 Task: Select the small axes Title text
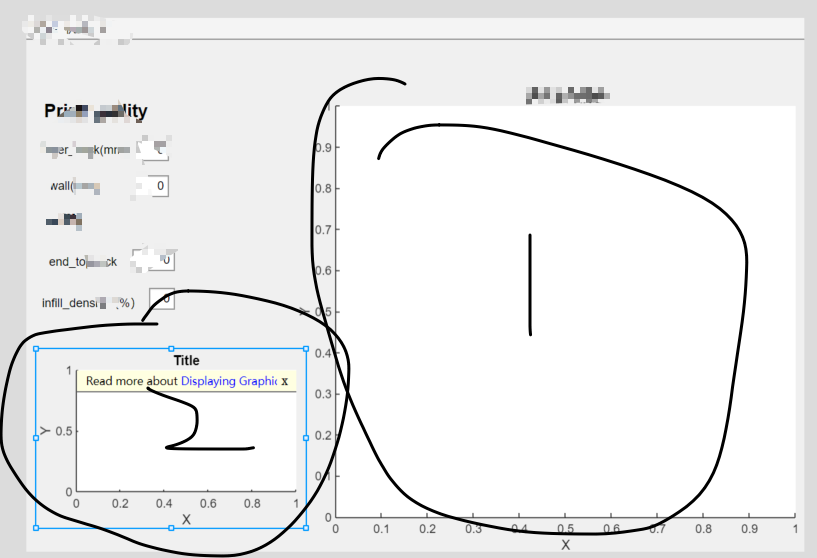187,361
